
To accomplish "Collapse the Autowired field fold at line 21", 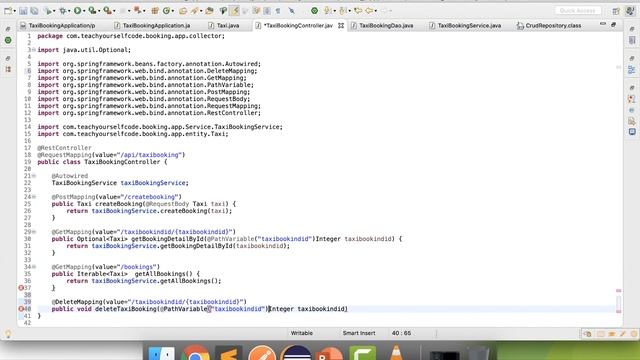I will point(34,176).
